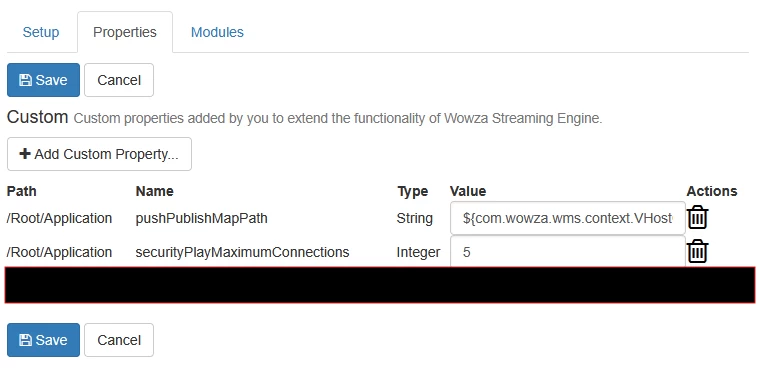Click the floppy disk icon on bottom Save
This screenshot has width=759, height=386.
25,340
